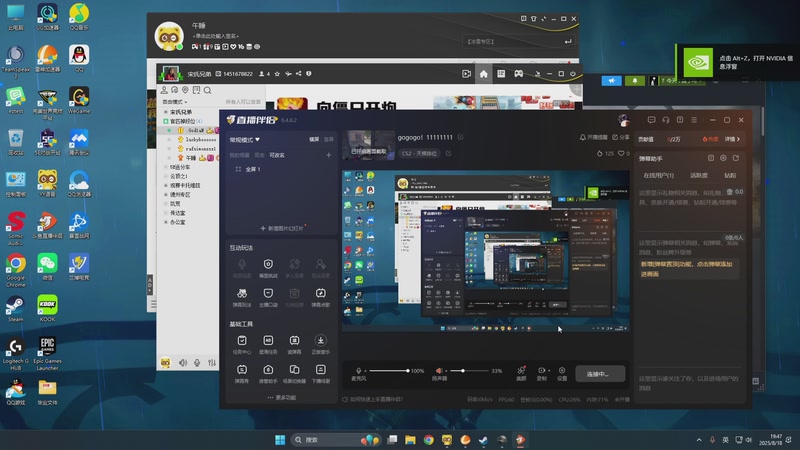Viewport: 800px width, 450px height.
Task: Open the 弹幕助手 settings gear icon
Action: point(723,158)
